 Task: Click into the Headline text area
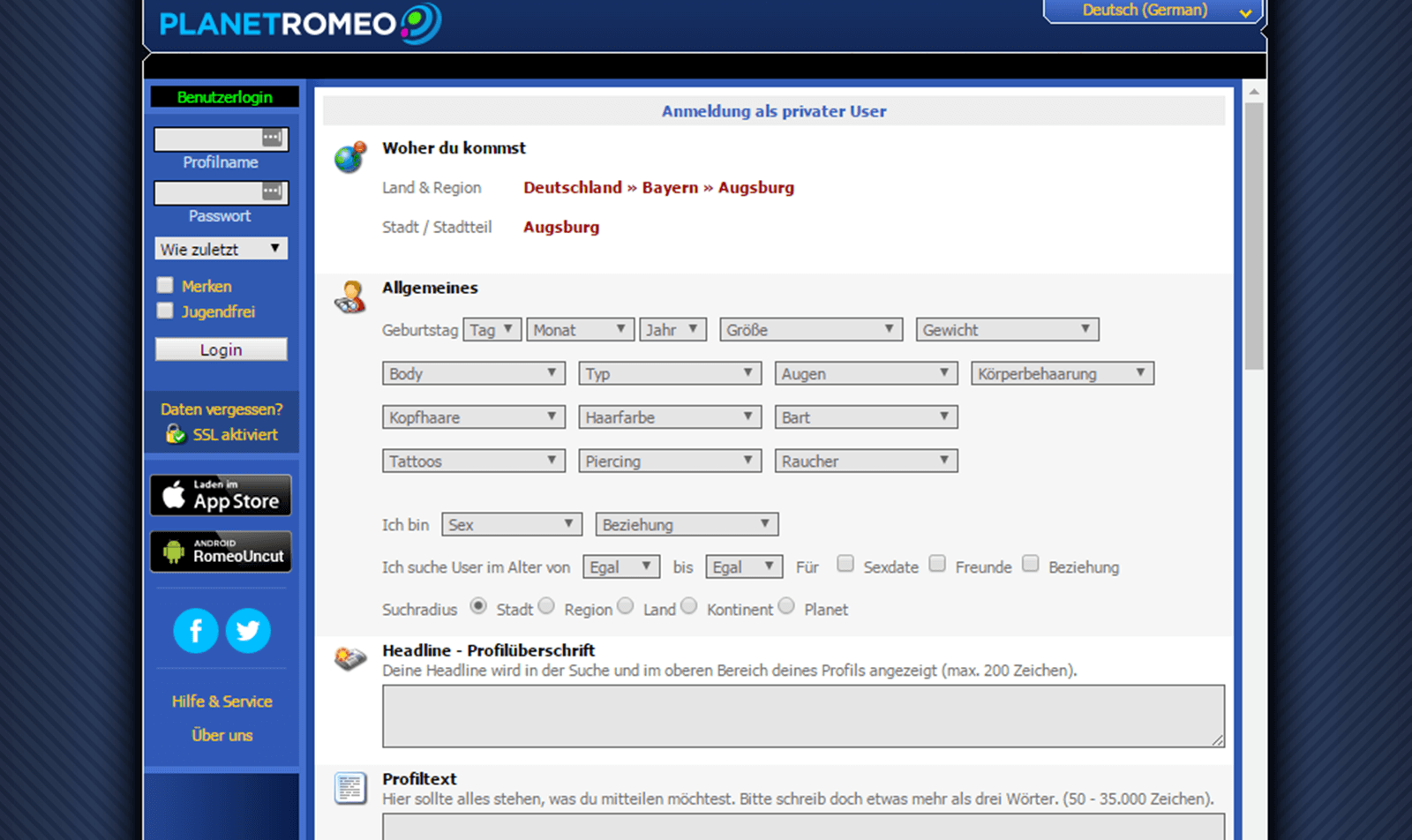tap(802, 716)
